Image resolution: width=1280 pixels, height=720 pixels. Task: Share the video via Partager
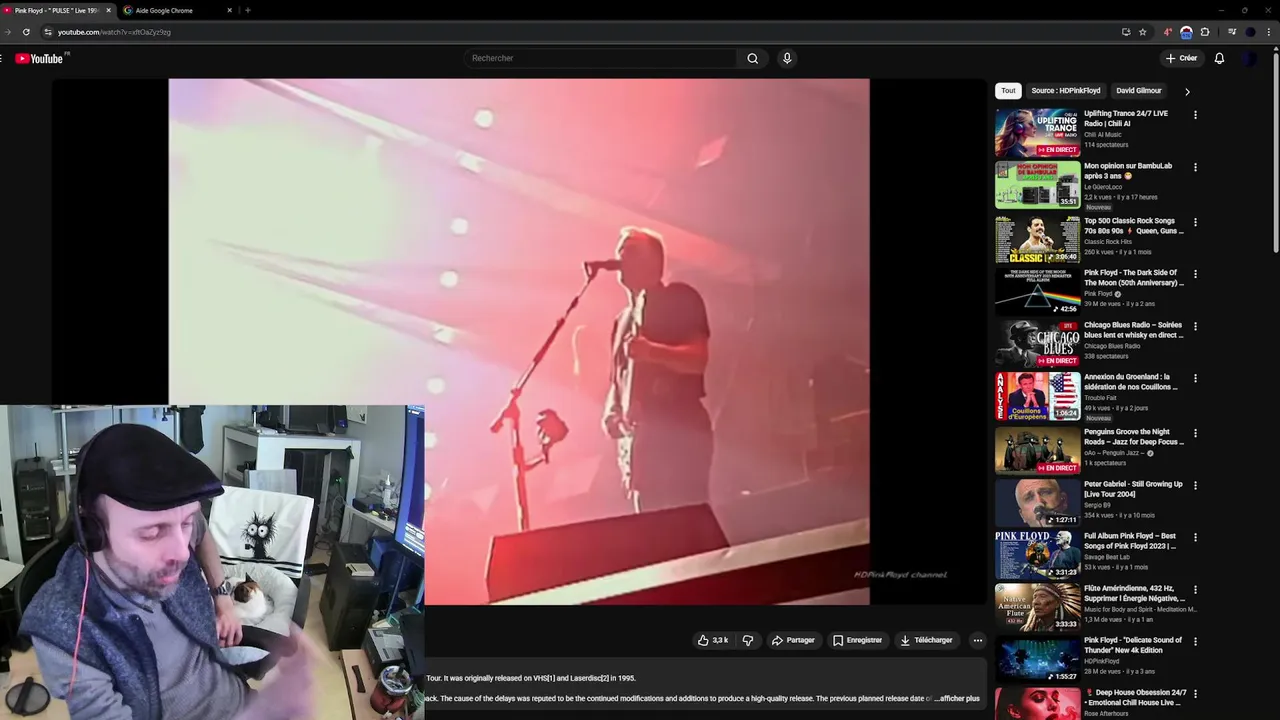[796, 640]
